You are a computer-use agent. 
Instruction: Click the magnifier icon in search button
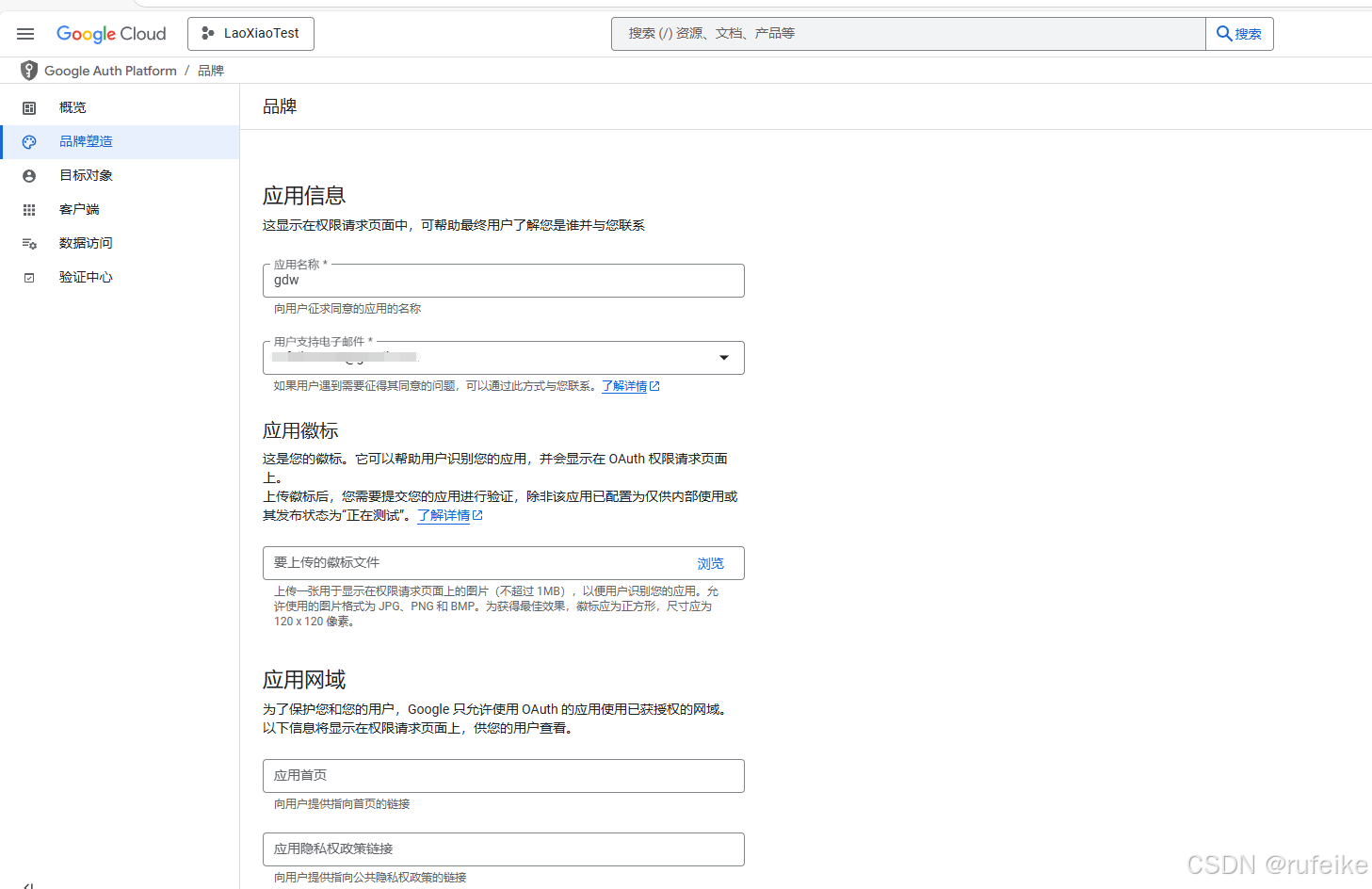click(1224, 33)
